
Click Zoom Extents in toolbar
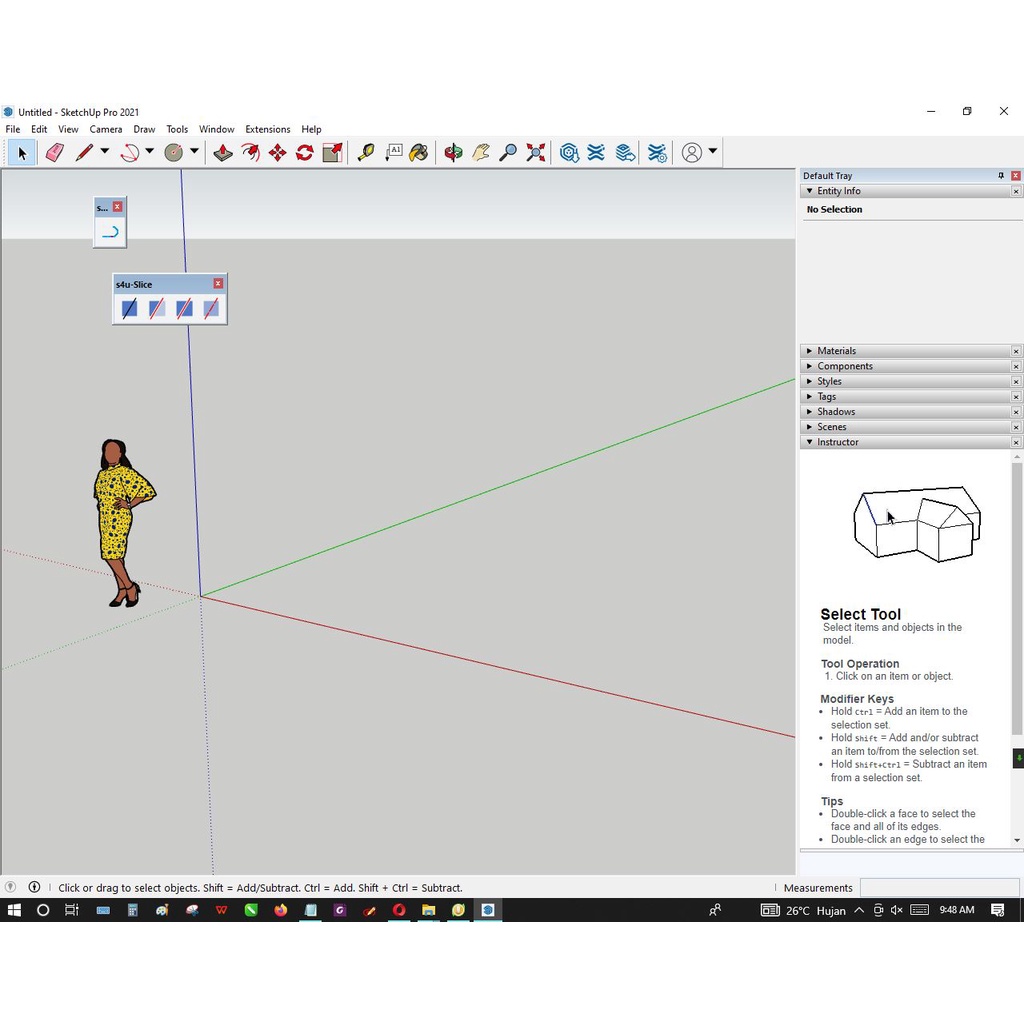(536, 153)
